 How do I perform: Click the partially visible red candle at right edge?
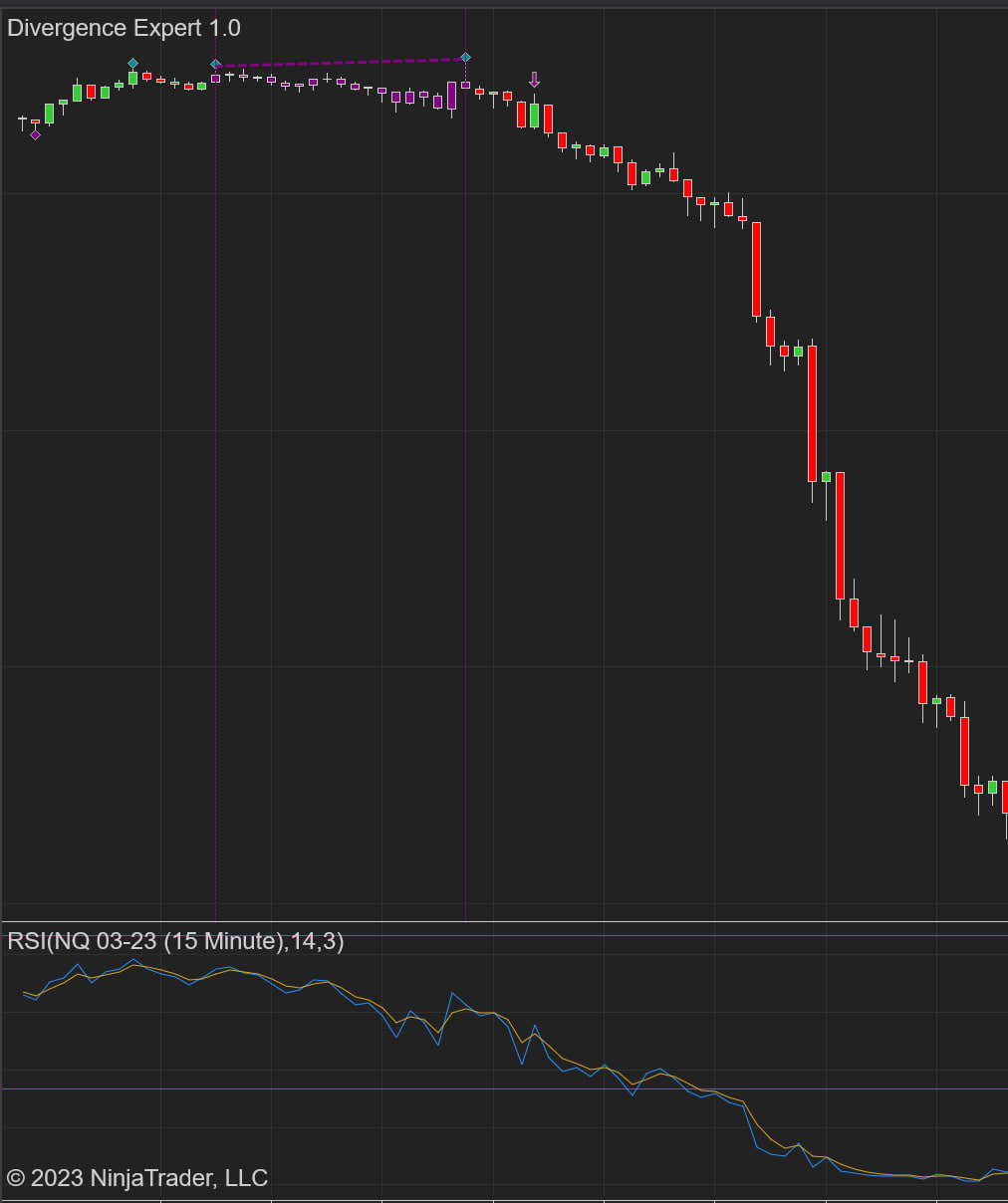coord(1004,797)
